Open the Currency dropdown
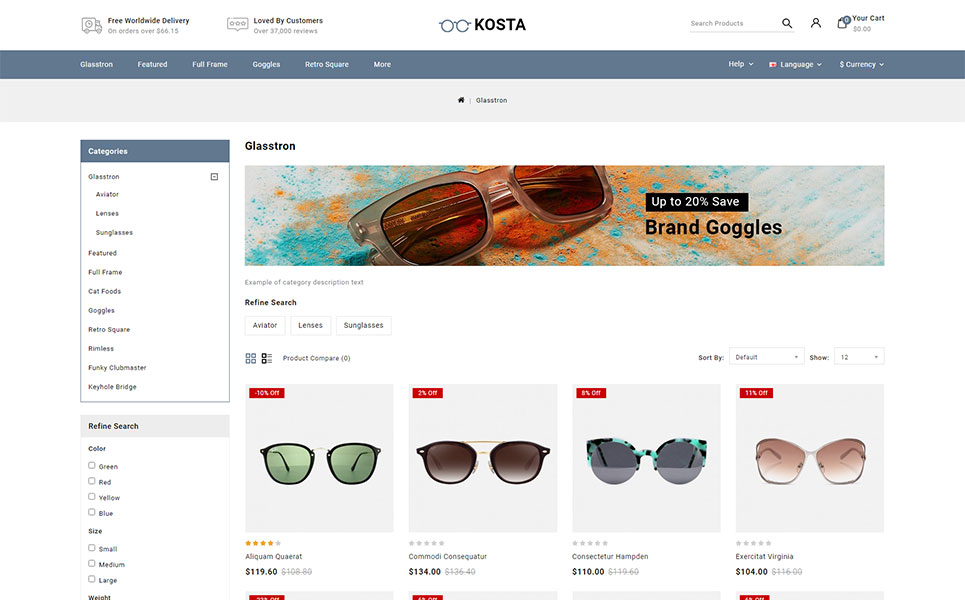Viewport: 965px width, 600px height. 862,65
